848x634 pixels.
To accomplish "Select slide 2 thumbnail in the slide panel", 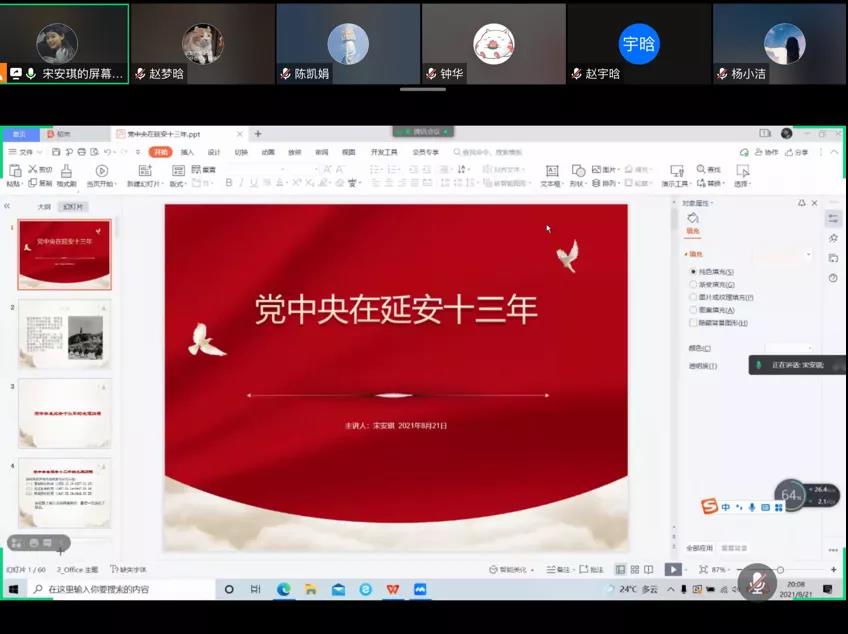I will [x=64, y=334].
